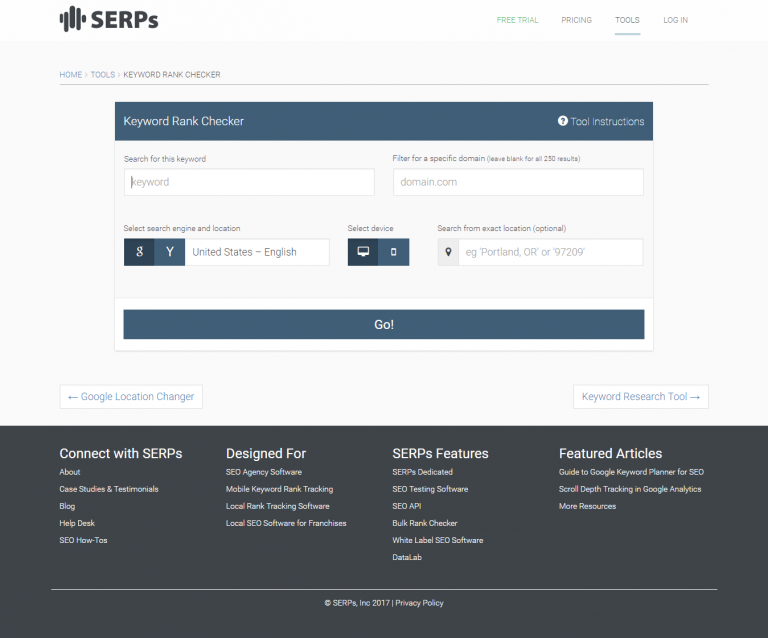The image size is (768, 638).
Task: Open the Free Trial menu item
Action: (518, 20)
